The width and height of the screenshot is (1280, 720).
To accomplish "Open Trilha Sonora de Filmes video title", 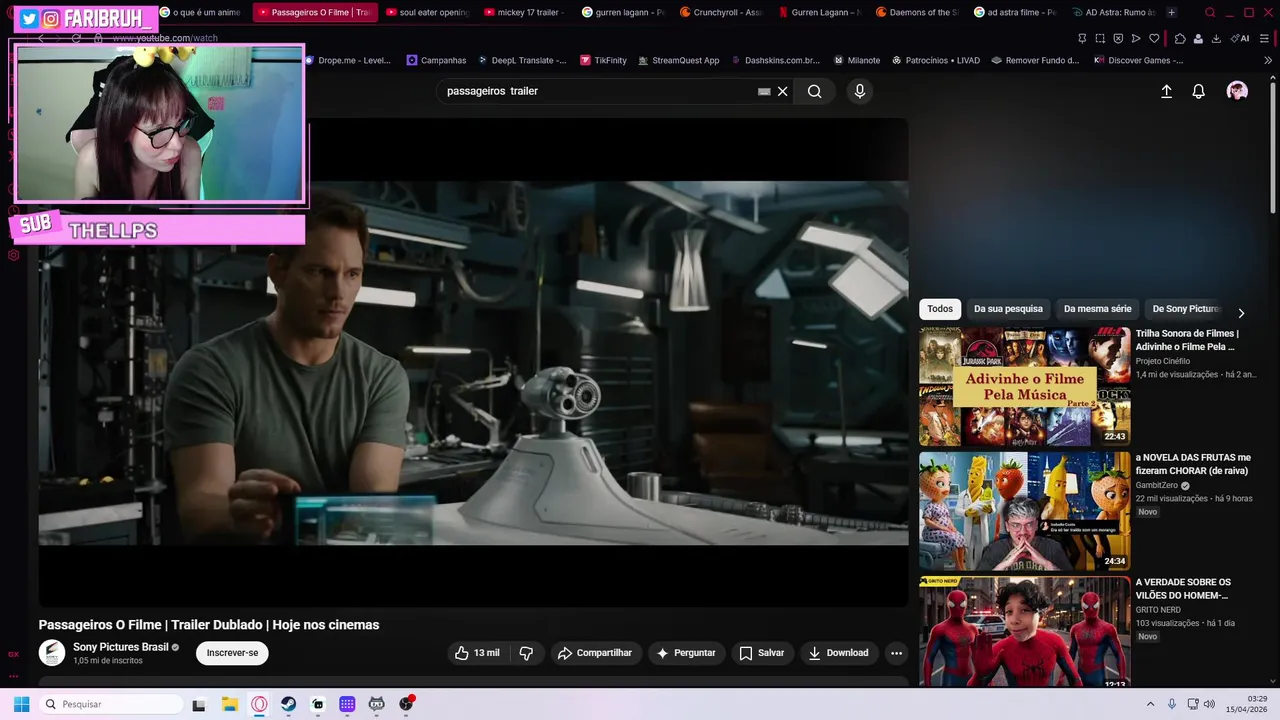I will click(1187, 340).
